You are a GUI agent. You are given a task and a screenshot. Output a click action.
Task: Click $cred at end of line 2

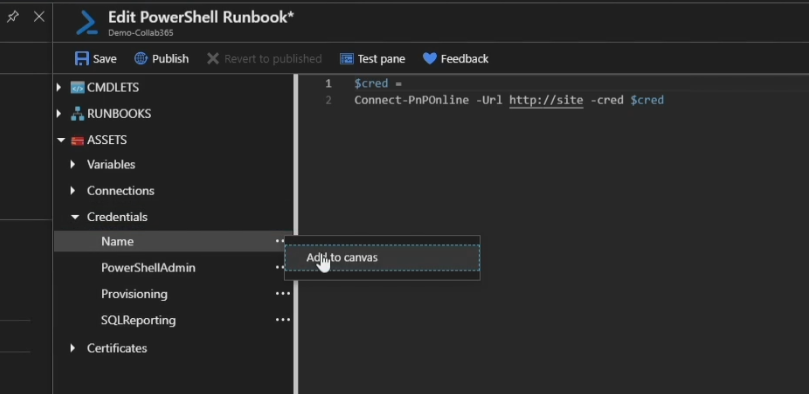[647, 100]
